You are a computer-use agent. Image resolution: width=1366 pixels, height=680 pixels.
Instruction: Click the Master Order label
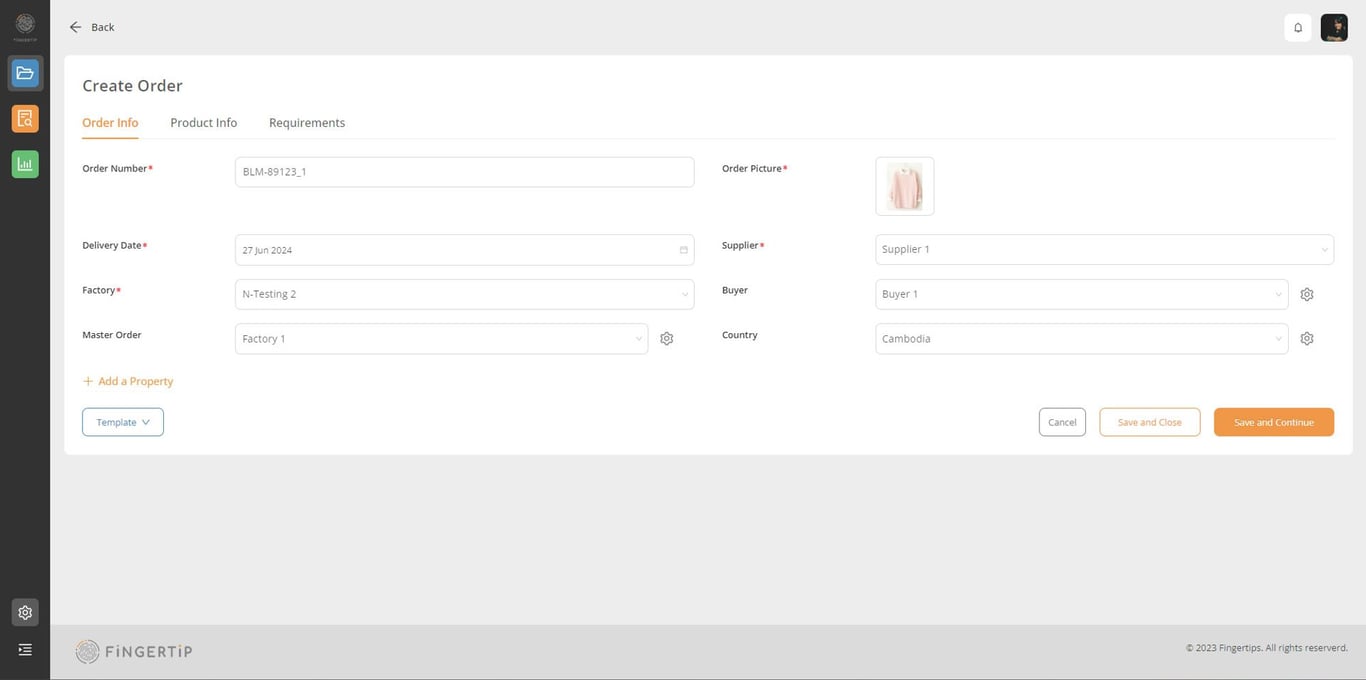click(112, 335)
